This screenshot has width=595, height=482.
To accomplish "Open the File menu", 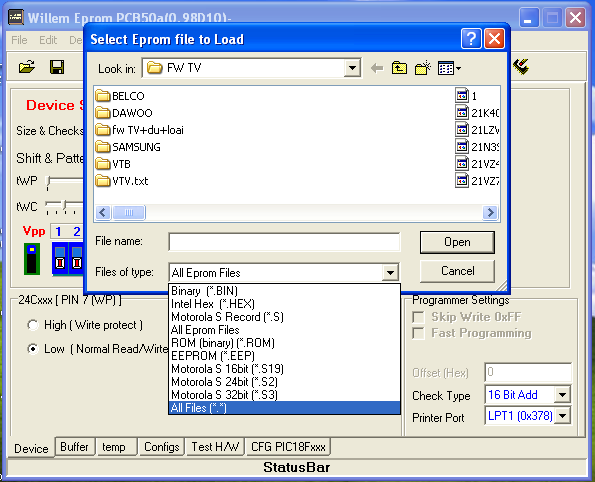I will pos(19,40).
